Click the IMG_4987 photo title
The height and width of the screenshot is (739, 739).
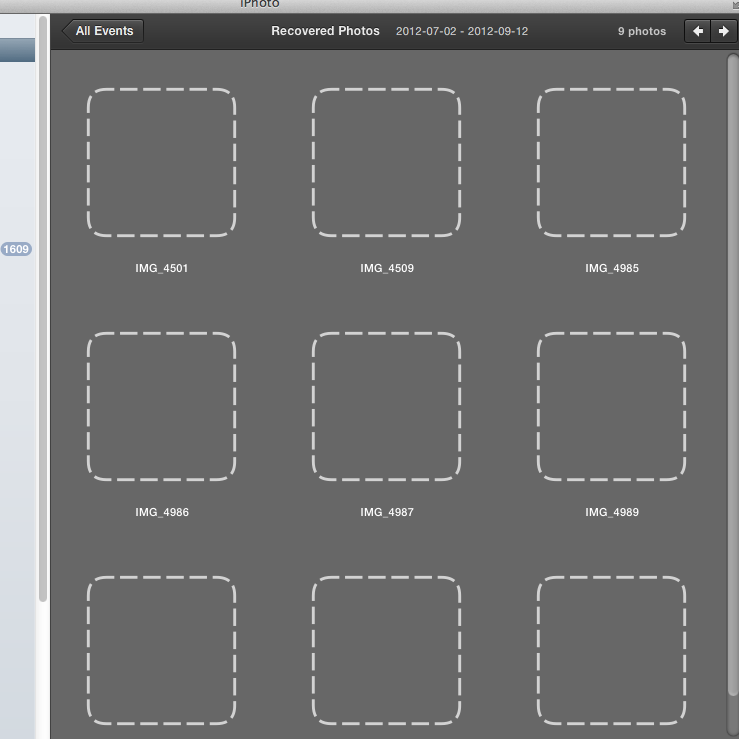click(387, 512)
